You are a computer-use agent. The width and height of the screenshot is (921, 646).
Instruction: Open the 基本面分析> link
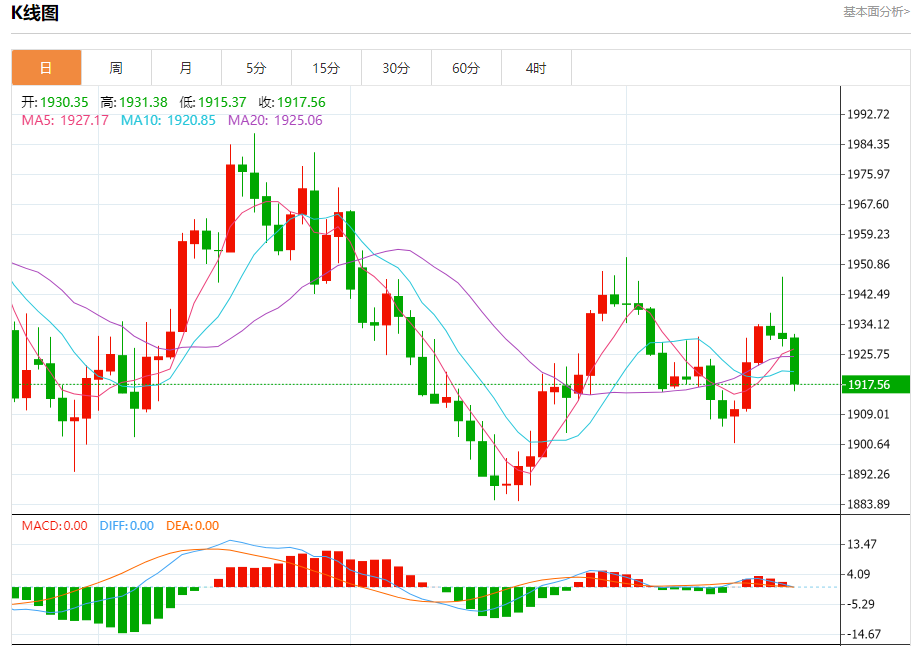pyautogui.click(x=876, y=12)
